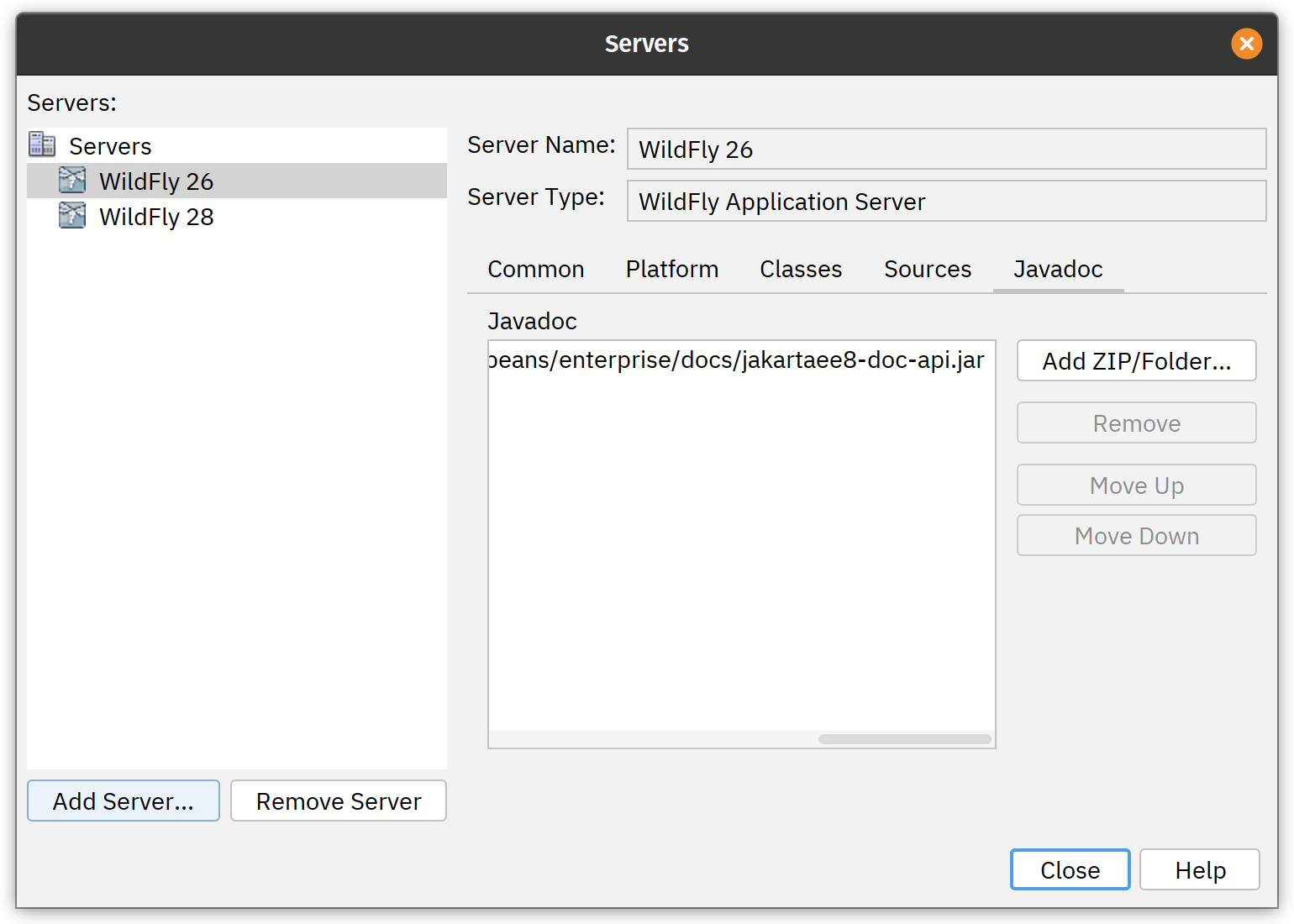Close the Servers dialog with orange X
This screenshot has width=1294, height=924.
pyautogui.click(x=1247, y=43)
